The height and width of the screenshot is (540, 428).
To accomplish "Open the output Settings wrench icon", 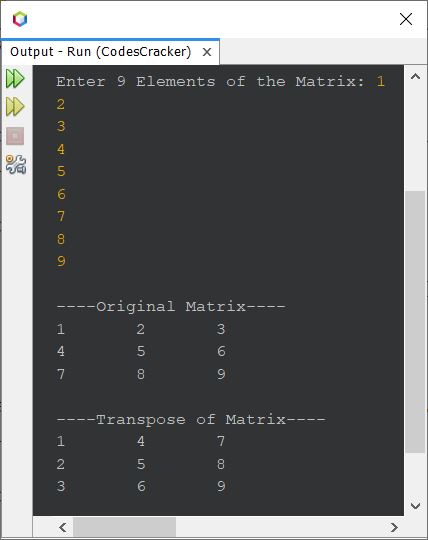I will 16,164.
